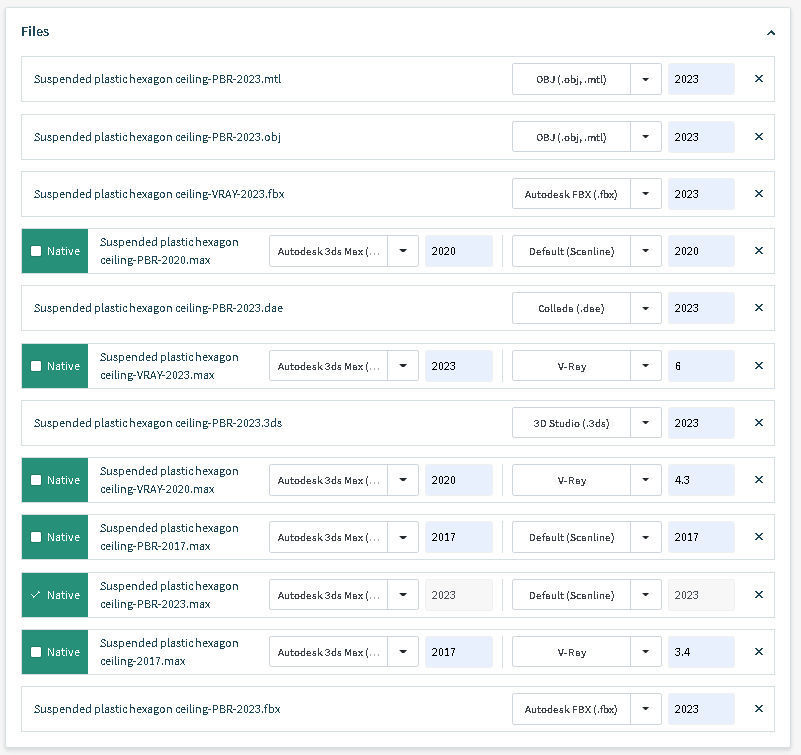This screenshot has width=801, height=755.
Task: Click the Files section heading
Action: coord(35,32)
